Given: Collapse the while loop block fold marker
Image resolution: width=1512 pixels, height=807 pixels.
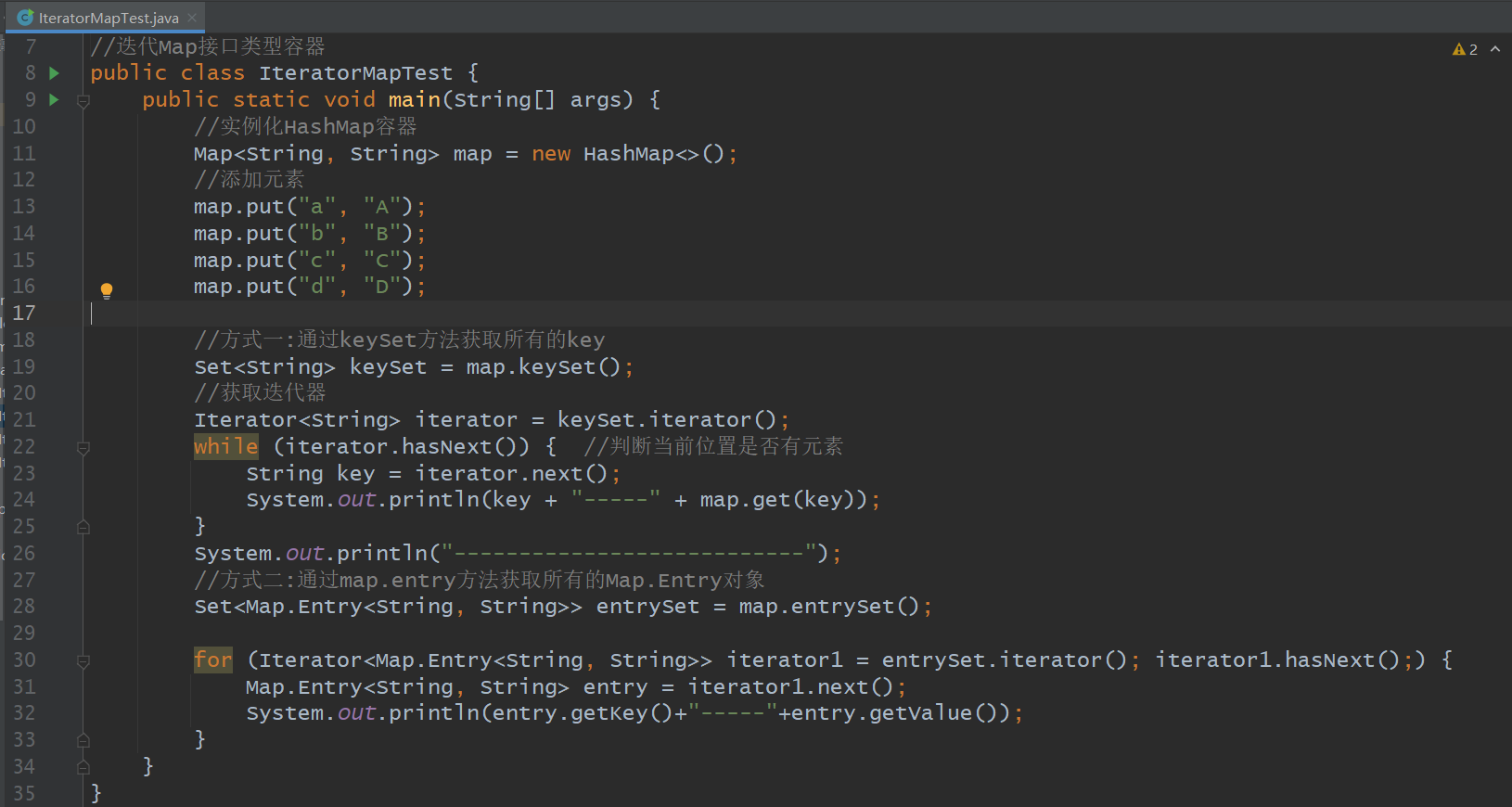Looking at the screenshot, I should click(83, 448).
